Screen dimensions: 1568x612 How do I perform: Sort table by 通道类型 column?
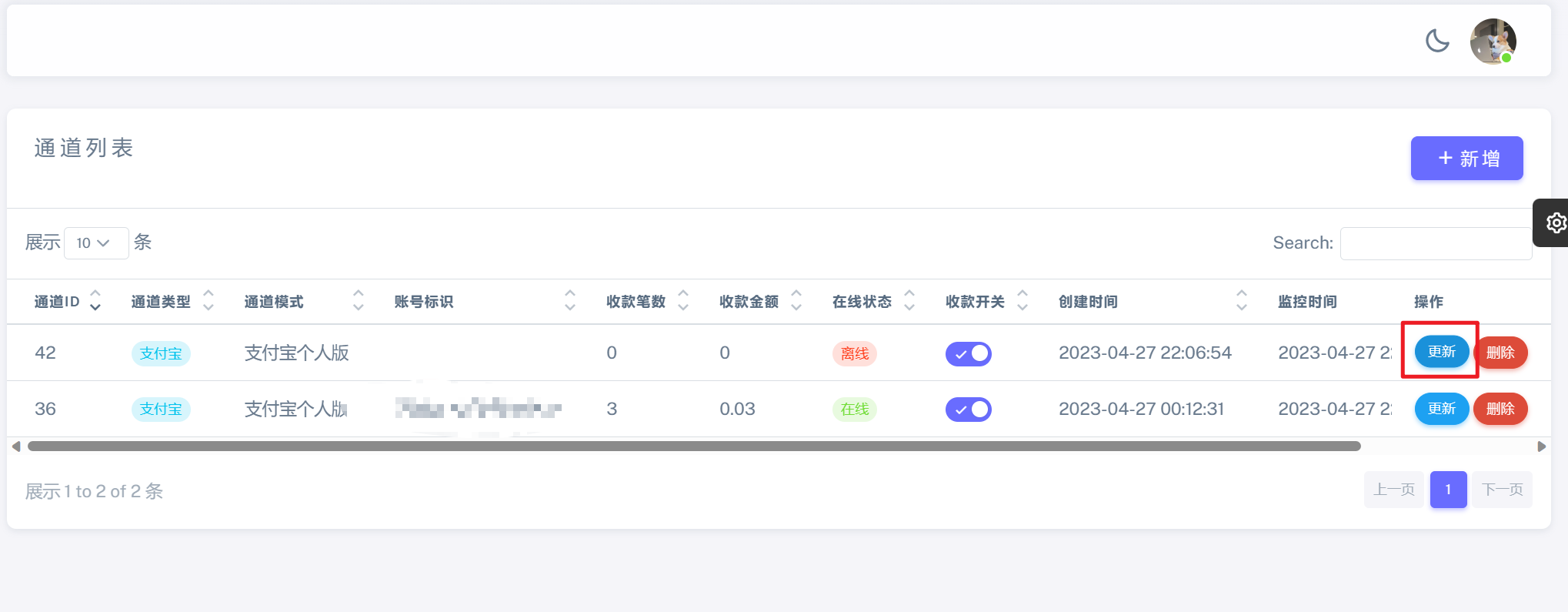[208, 300]
